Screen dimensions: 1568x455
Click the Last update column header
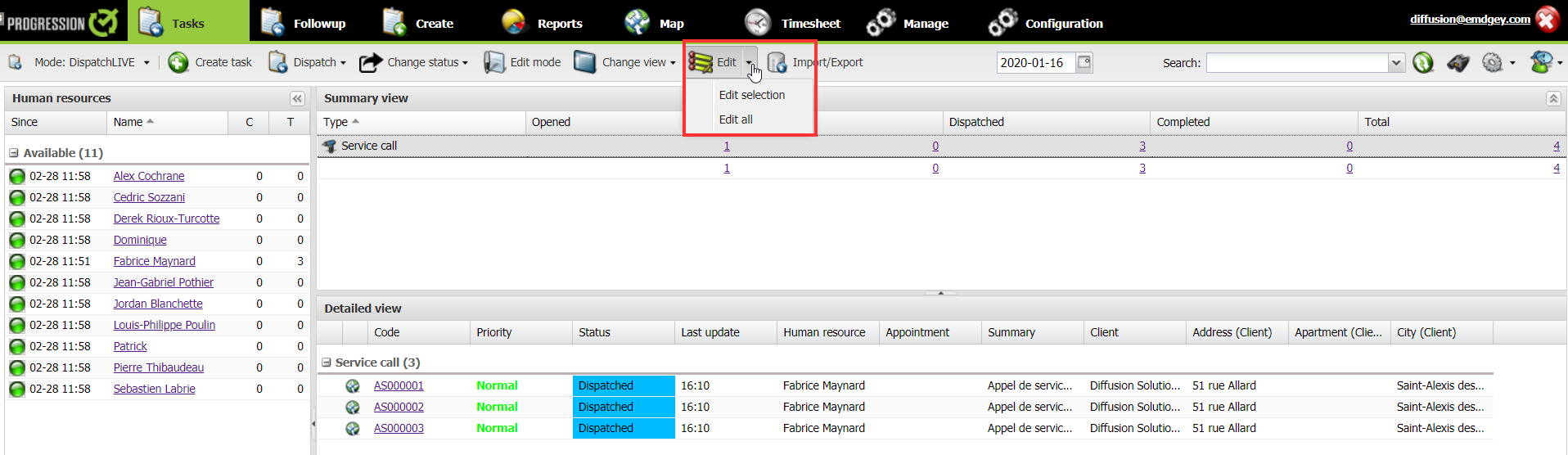click(726, 332)
